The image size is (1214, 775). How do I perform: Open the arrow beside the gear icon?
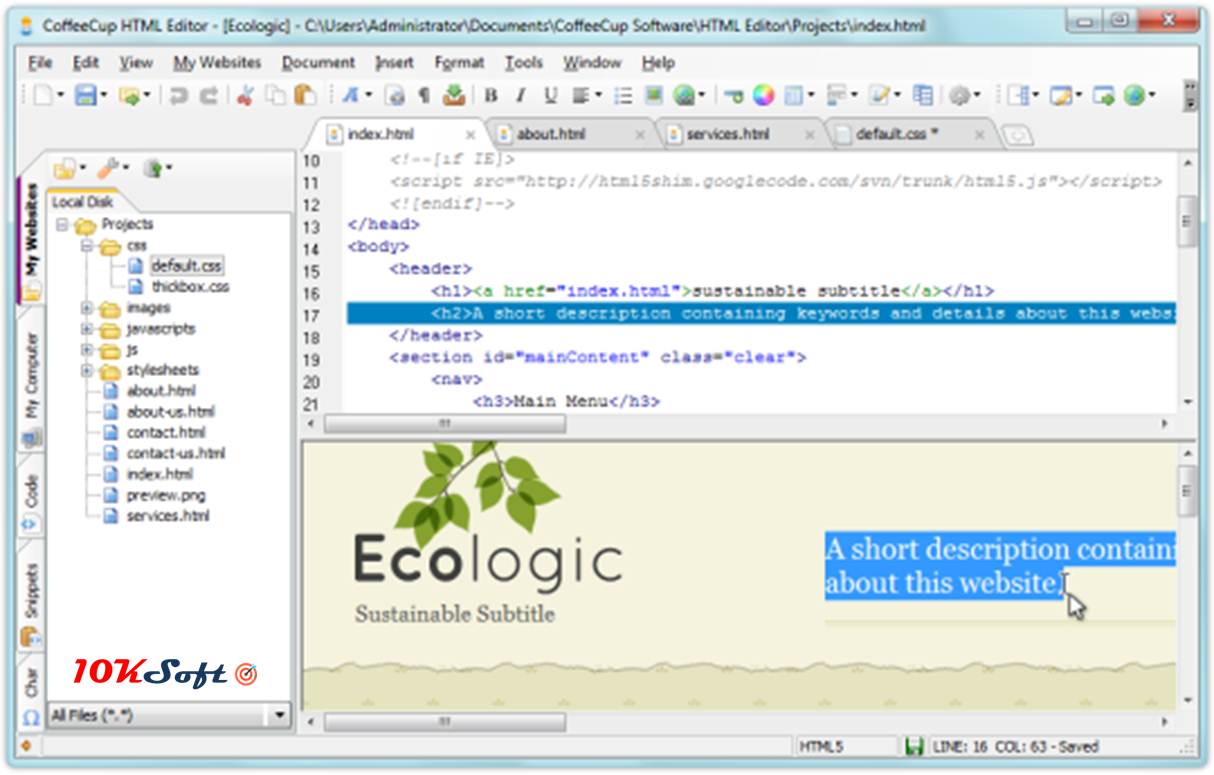[x=978, y=96]
